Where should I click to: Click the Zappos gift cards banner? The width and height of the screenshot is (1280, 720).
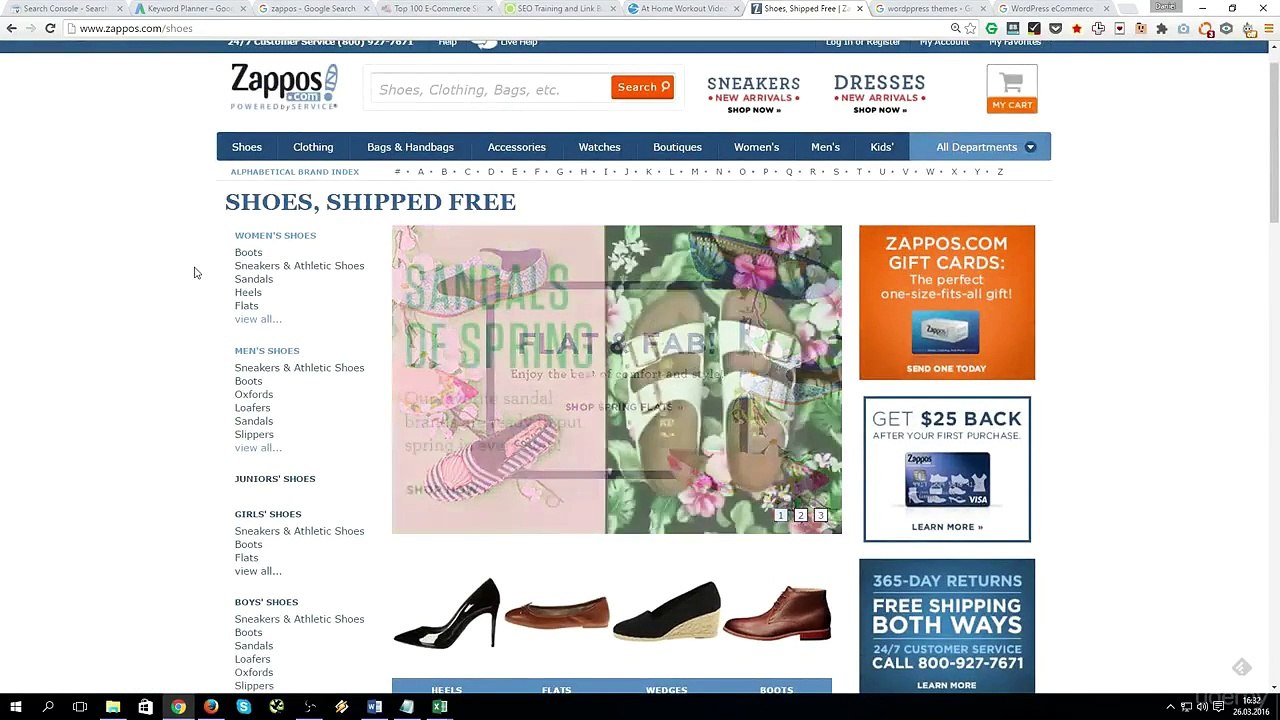point(947,302)
